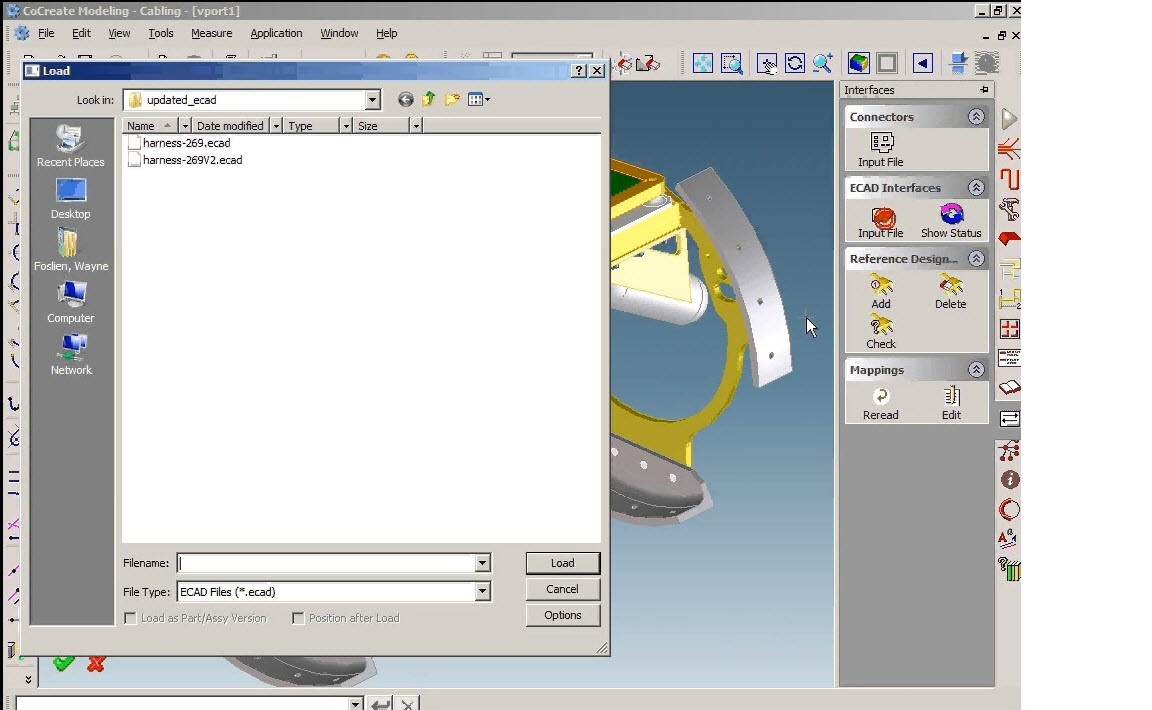Click the red book icon in right toolbar
The width and height of the screenshot is (1152, 710).
click(x=1009, y=387)
